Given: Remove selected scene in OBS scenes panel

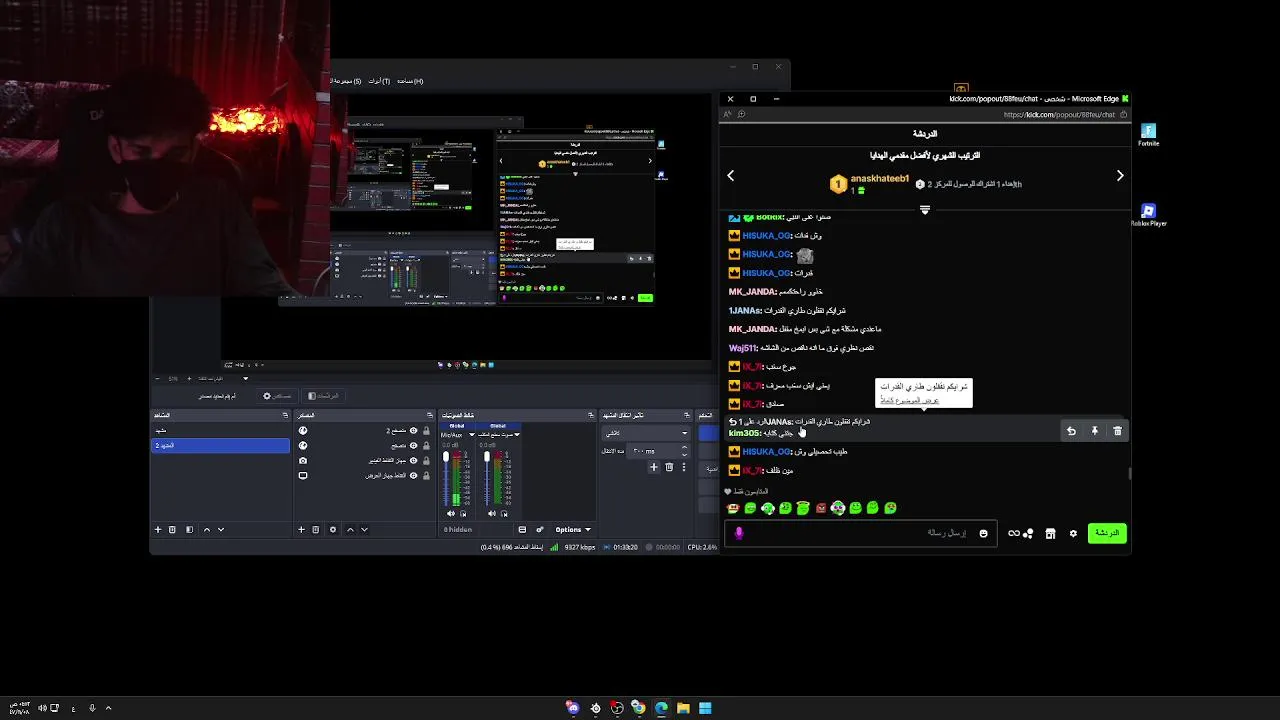Looking at the screenshot, I should click(172, 529).
